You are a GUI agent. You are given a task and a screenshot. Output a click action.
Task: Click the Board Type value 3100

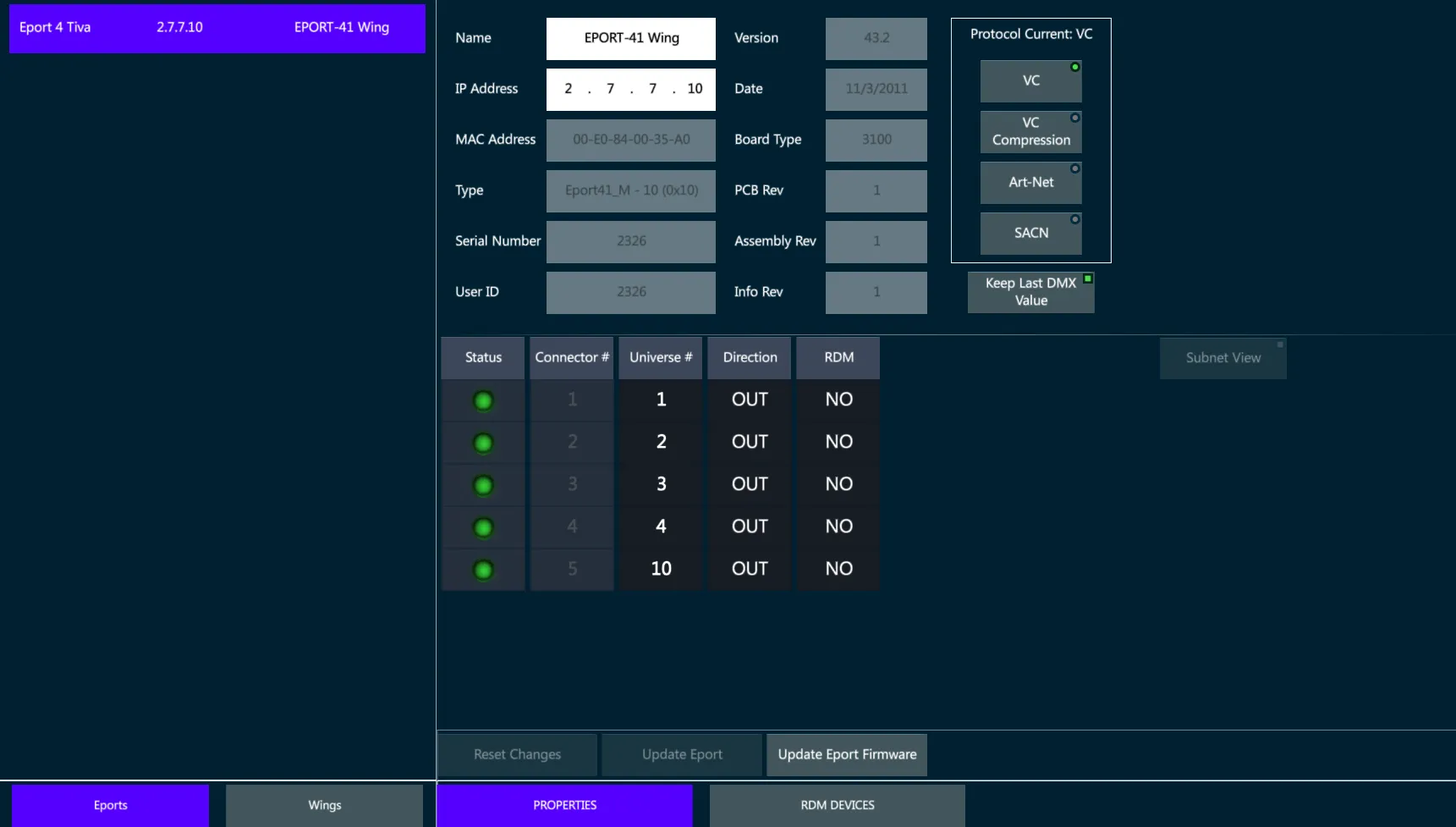pos(876,141)
